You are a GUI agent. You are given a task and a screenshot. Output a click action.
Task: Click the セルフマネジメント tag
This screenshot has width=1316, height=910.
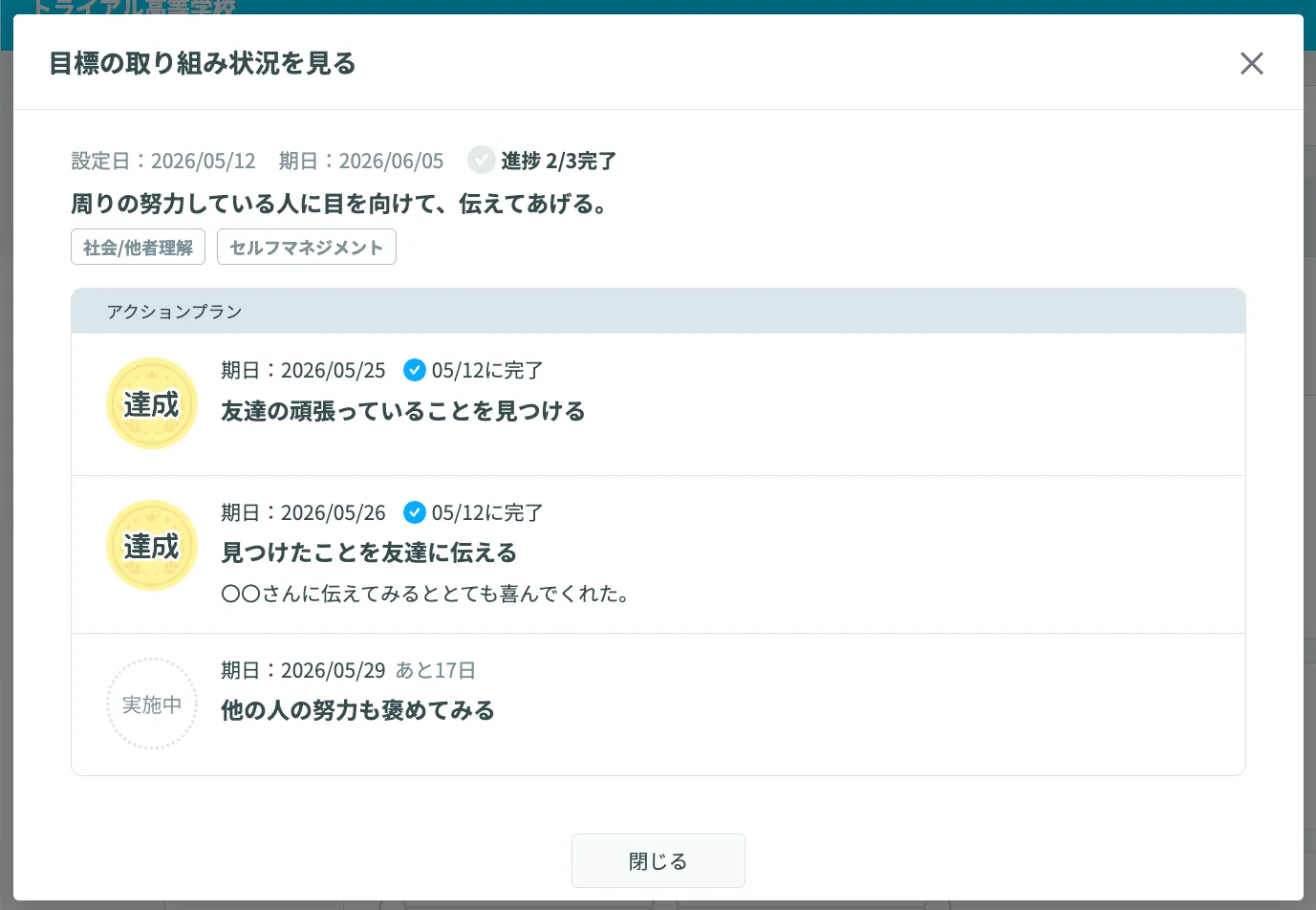click(306, 247)
